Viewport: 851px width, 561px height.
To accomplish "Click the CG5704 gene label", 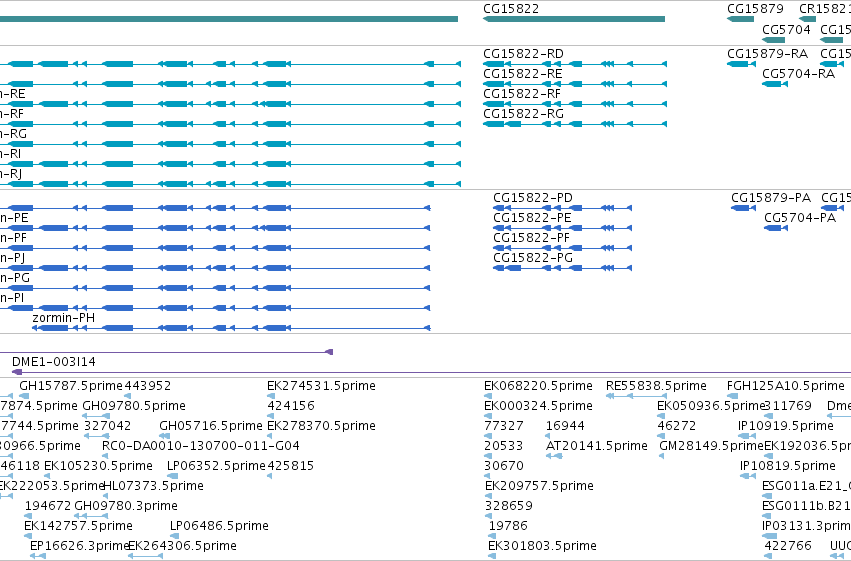I will coord(786,29).
